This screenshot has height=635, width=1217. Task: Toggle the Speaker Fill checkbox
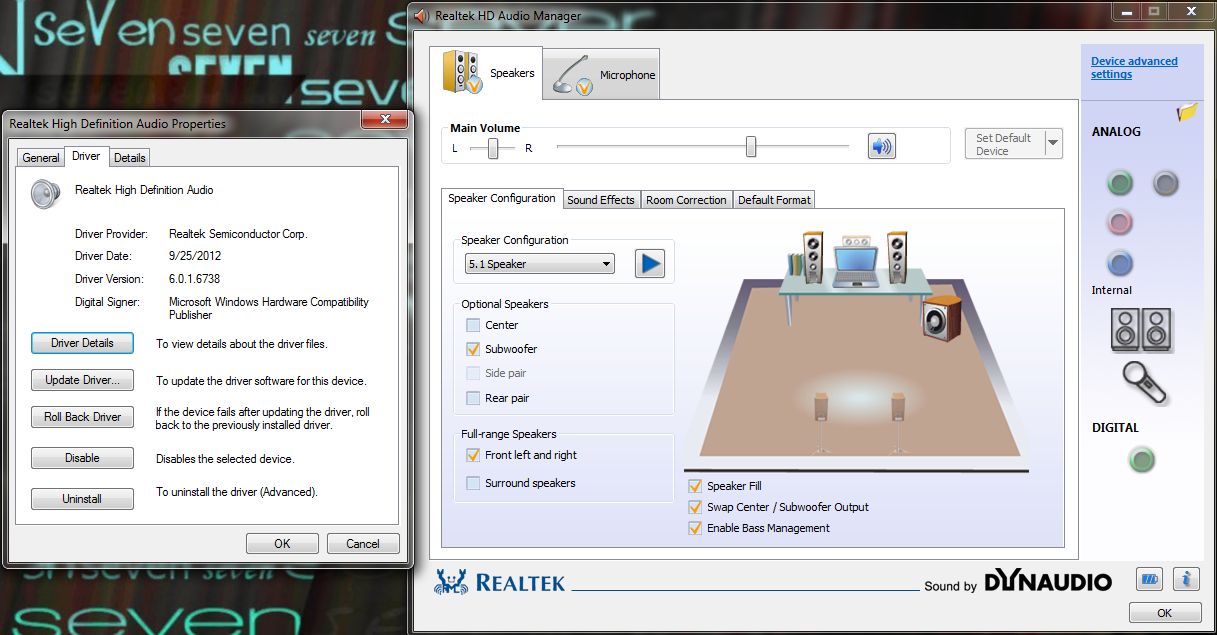695,486
